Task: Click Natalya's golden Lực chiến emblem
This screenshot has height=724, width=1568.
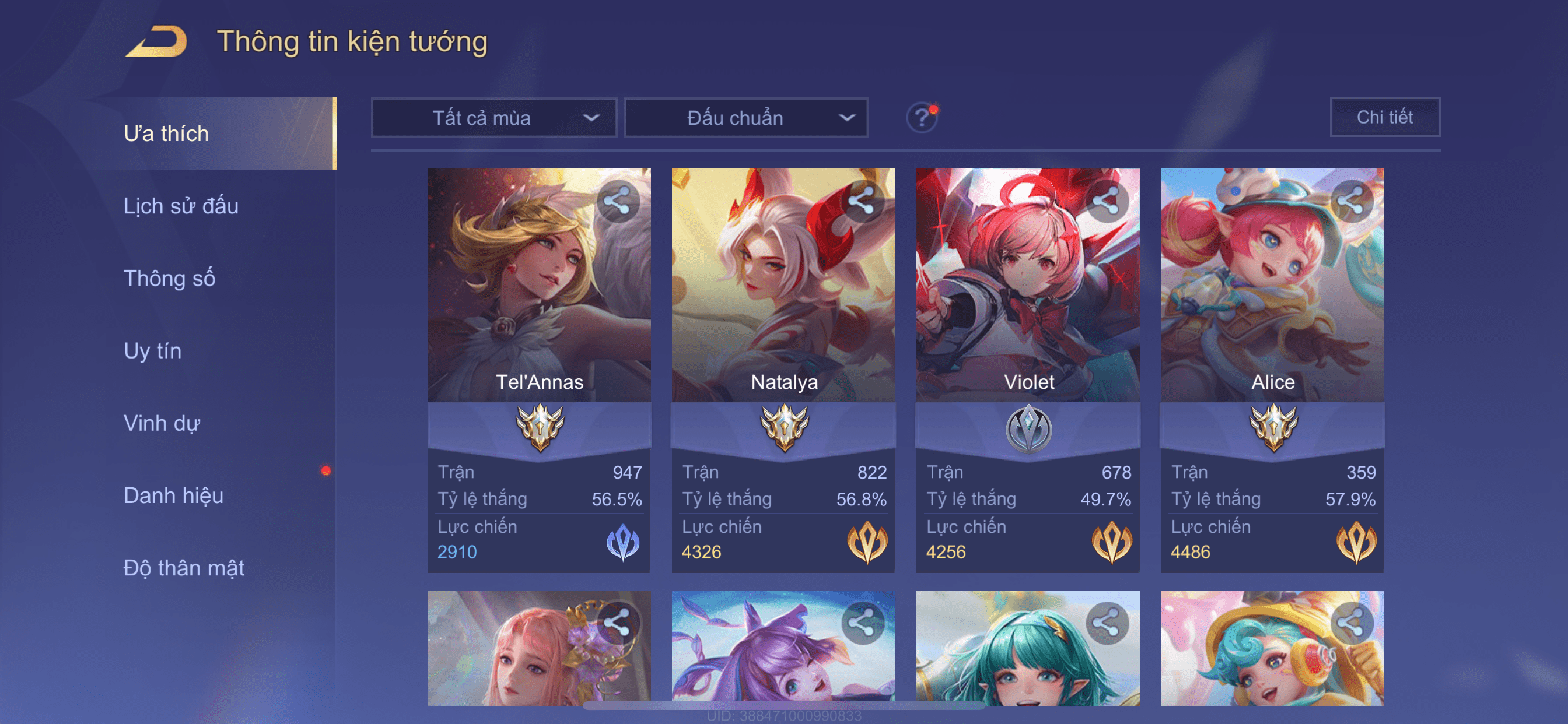Action: point(867,542)
